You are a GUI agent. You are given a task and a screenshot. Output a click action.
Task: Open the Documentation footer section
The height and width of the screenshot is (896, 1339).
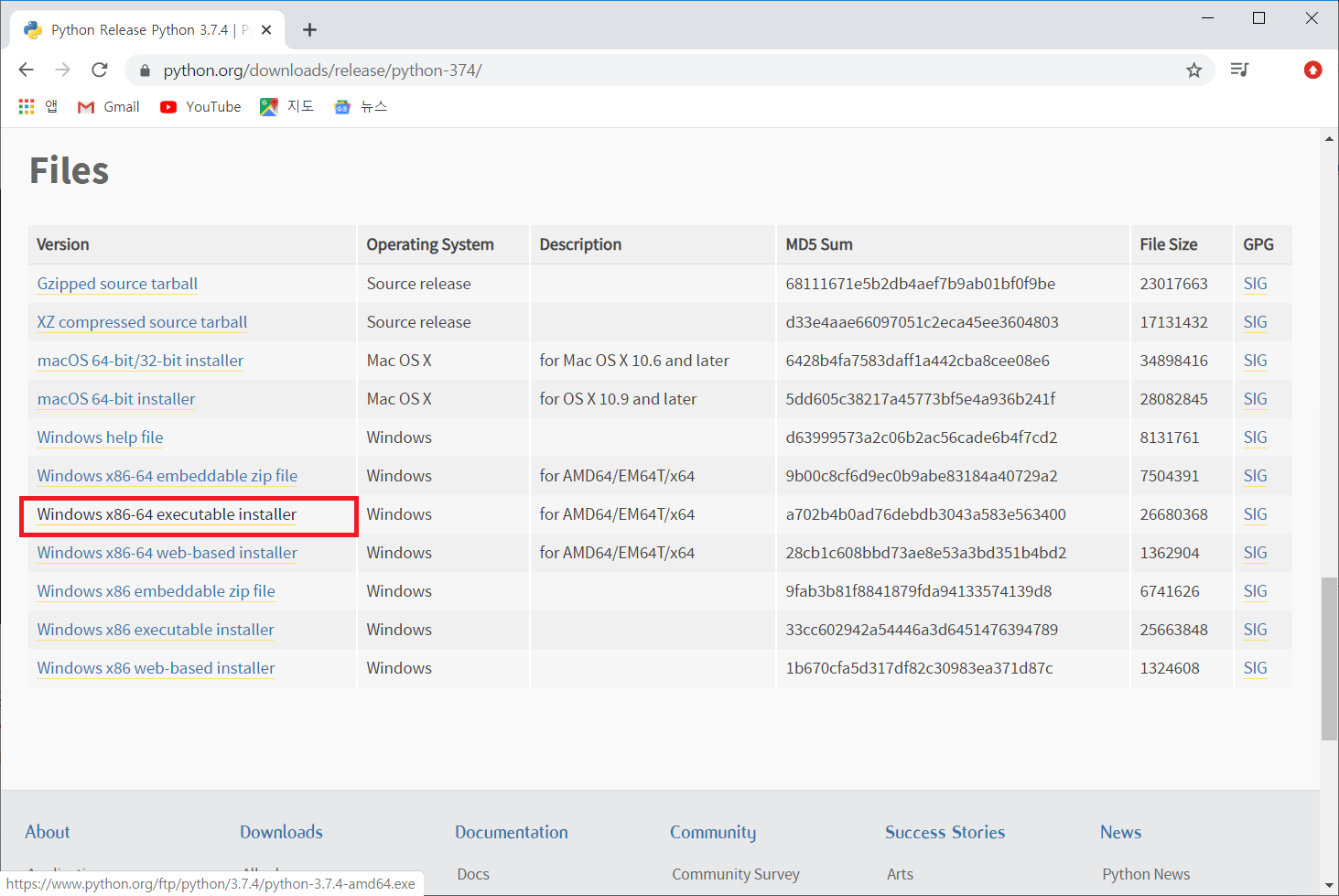point(512,832)
